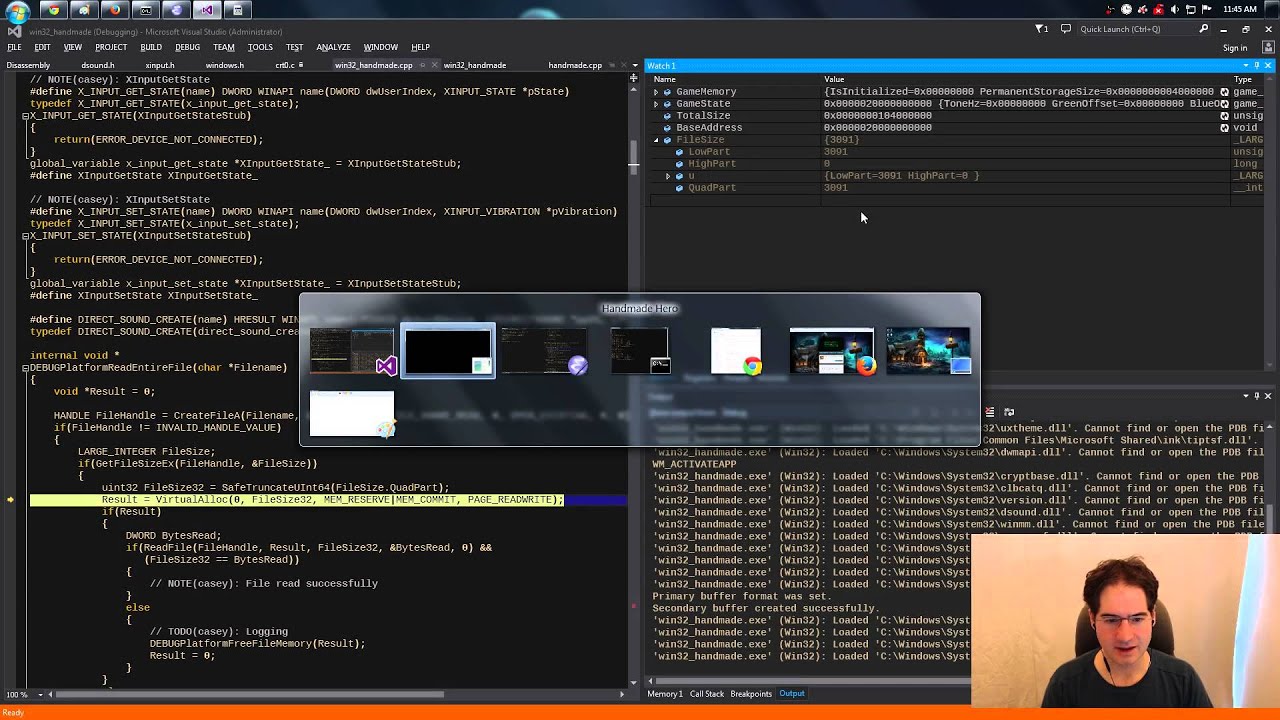Open the Visual Studio taskbar button
This screenshot has width=1280, height=720.
[x=207, y=10]
